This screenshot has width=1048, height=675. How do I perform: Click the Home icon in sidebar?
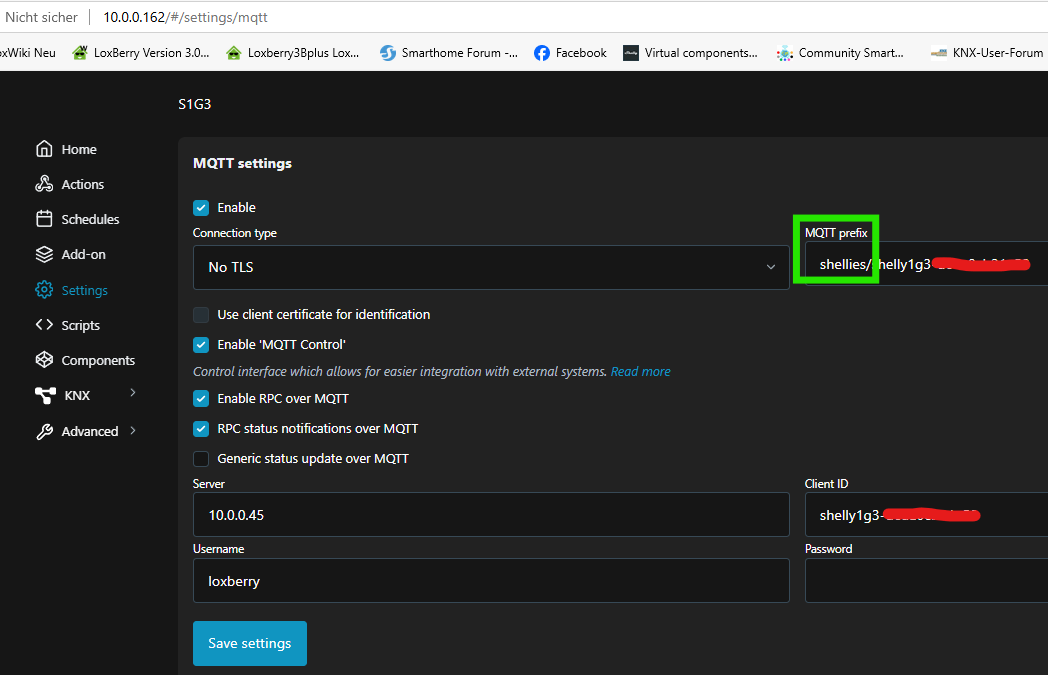(44, 149)
